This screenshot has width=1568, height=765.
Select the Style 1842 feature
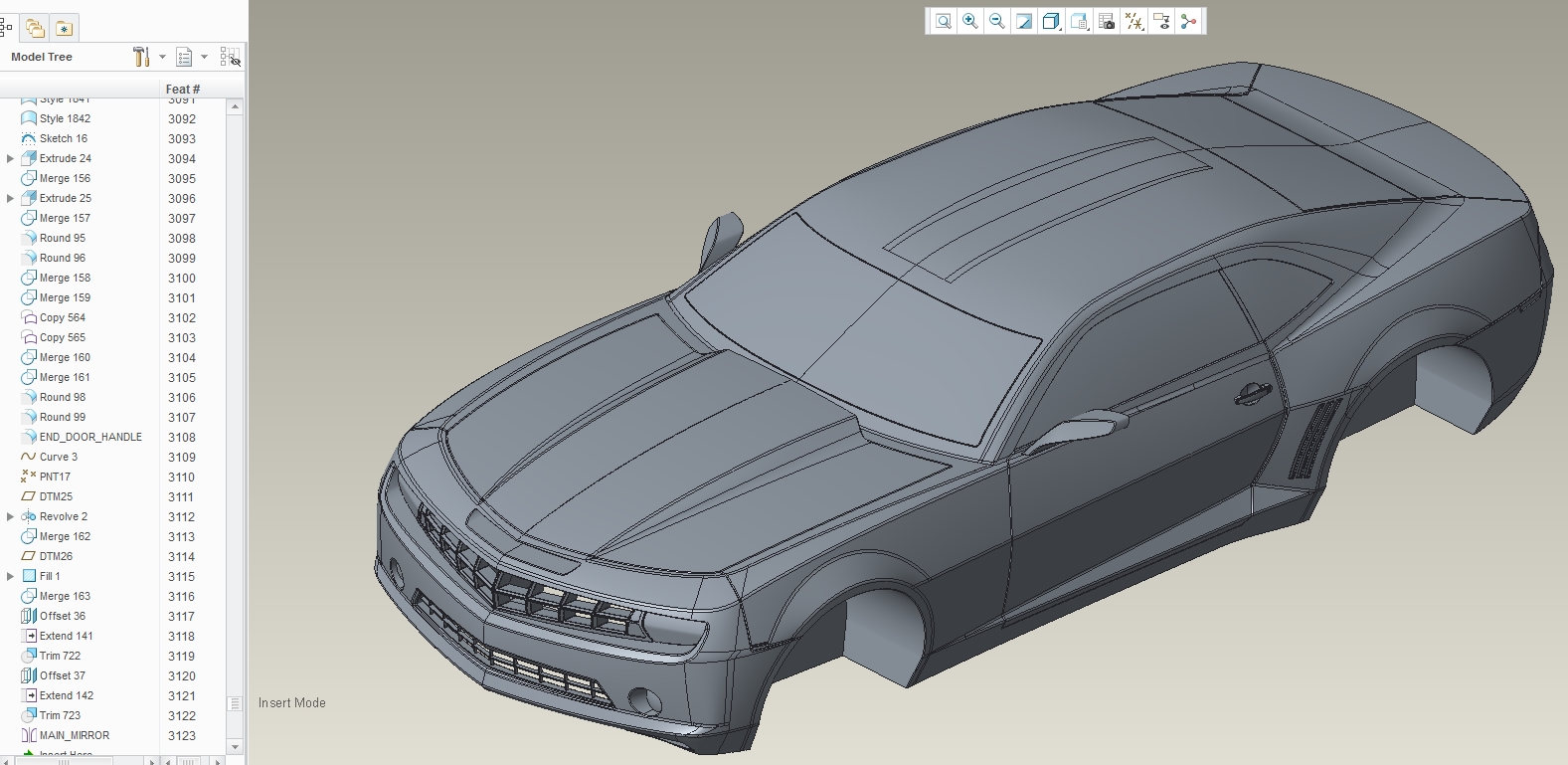[65, 118]
